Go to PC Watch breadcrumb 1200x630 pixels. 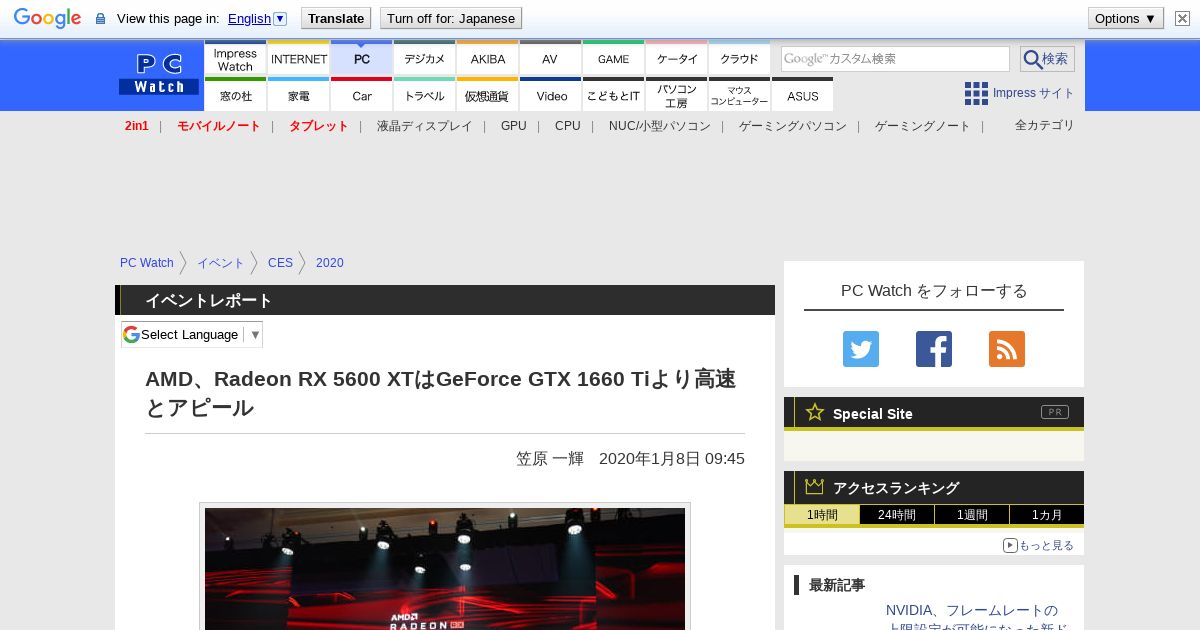147,263
